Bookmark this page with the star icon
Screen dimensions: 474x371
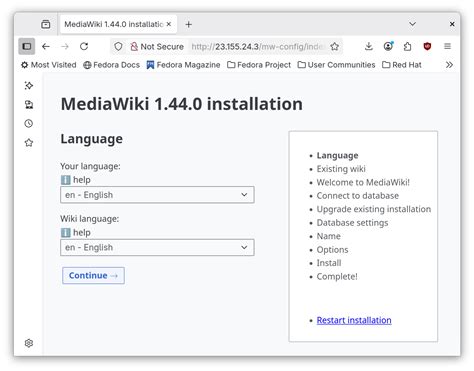click(335, 46)
